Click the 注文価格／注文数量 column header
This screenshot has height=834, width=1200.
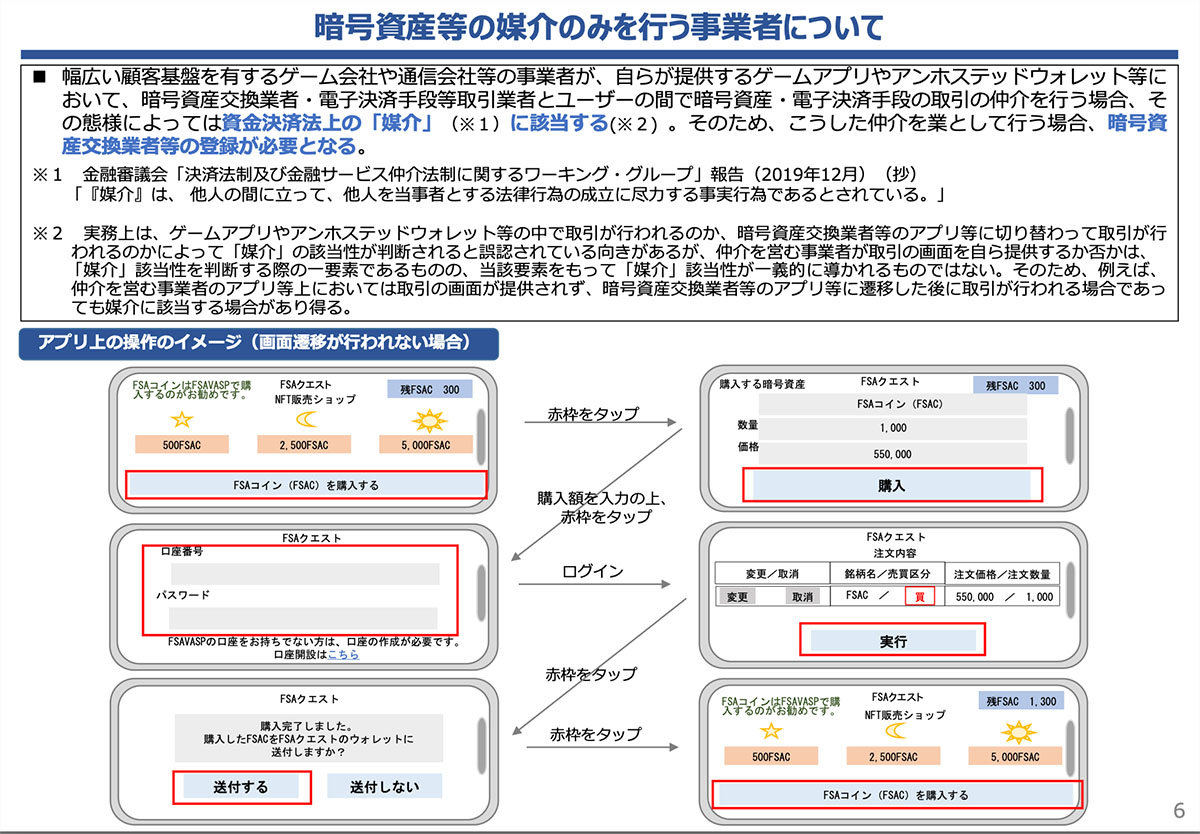coord(1003,574)
